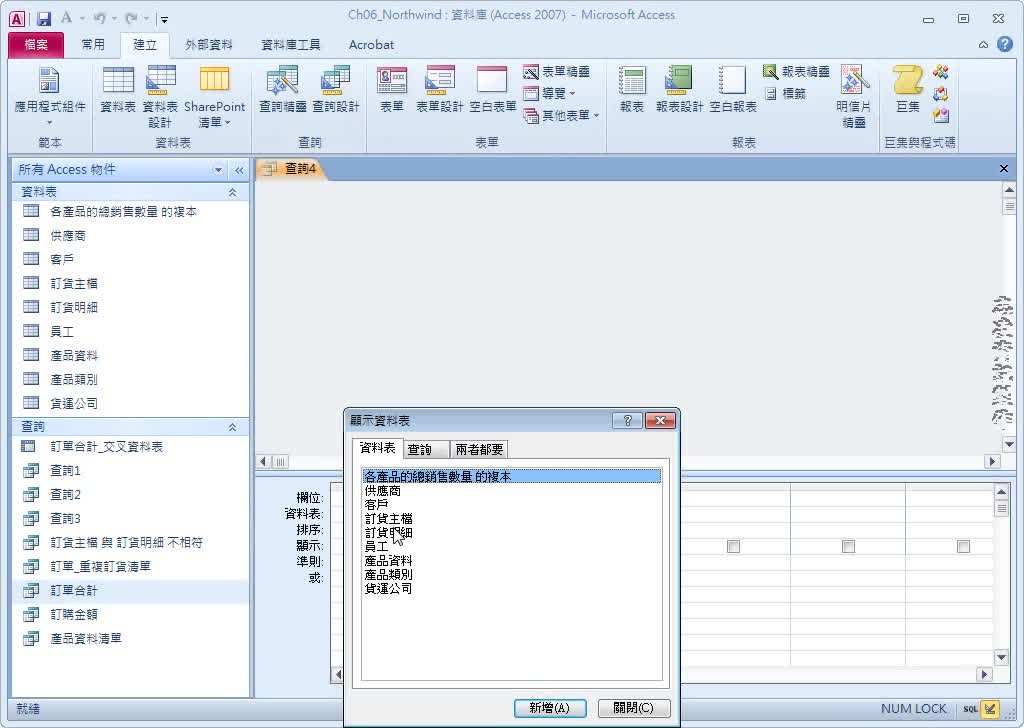Click the Table (資料表) create icon
The width and height of the screenshot is (1024, 728).
coord(118,90)
